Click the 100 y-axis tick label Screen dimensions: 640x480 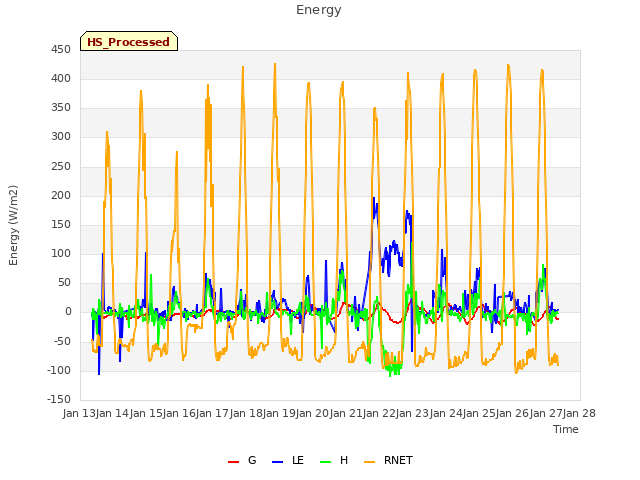61,253
